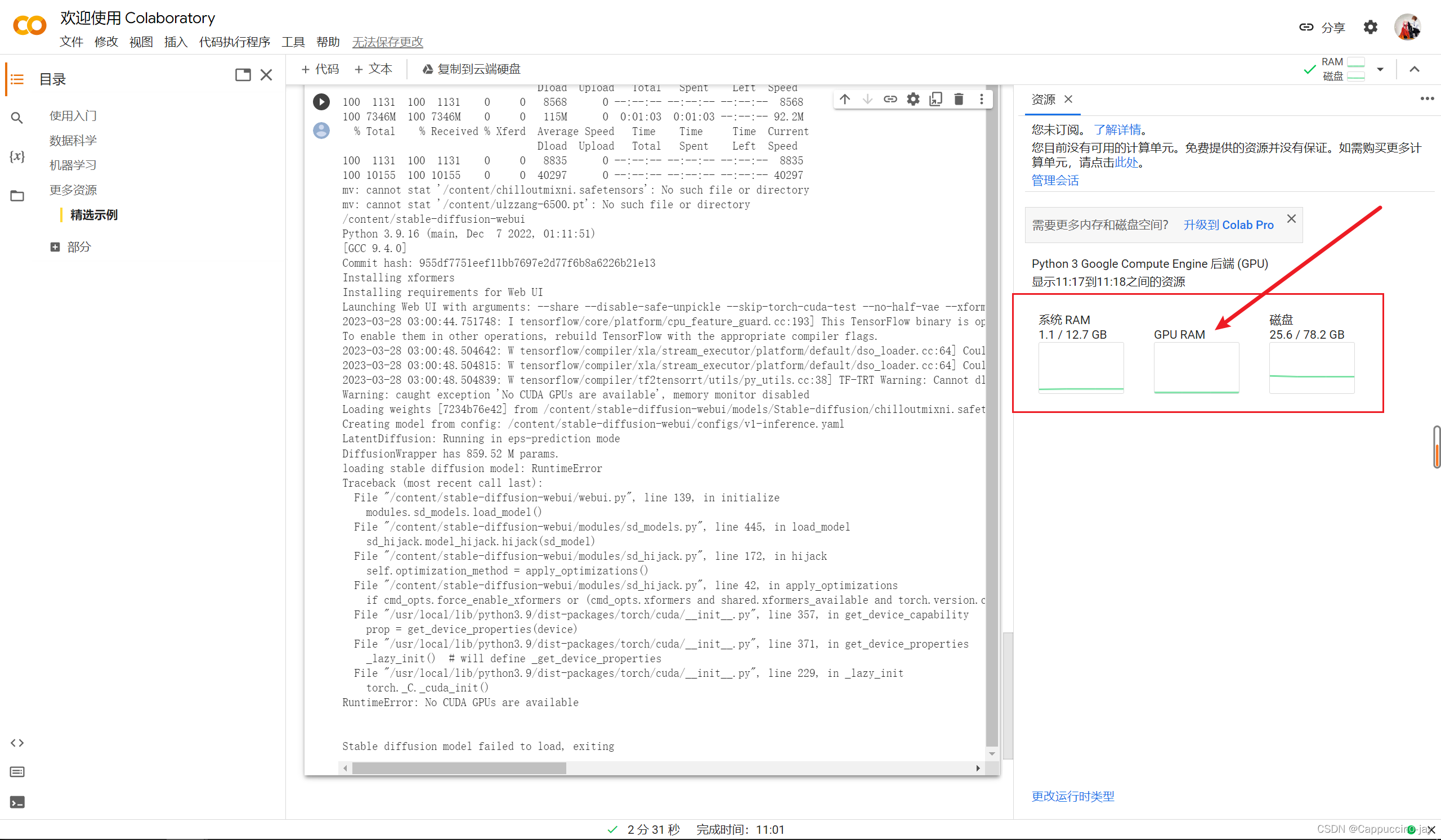Select 机器学习 in the contents
The width and height of the screenshot is (1441, 840).
click(73, 165)
